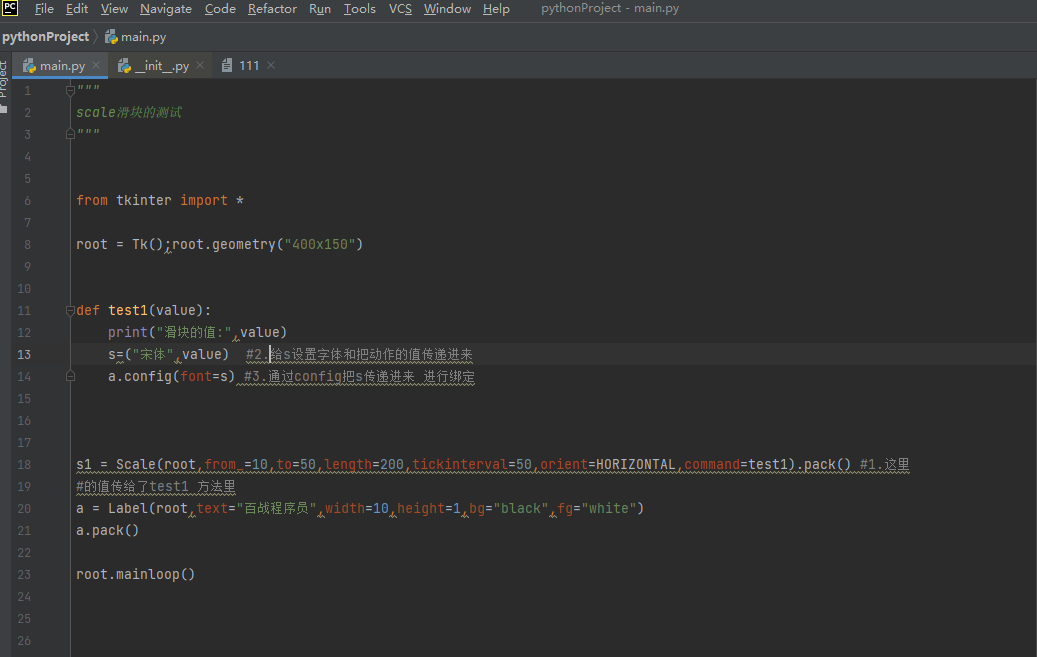Click the word "tkinter" in the import line

(144, 200)
